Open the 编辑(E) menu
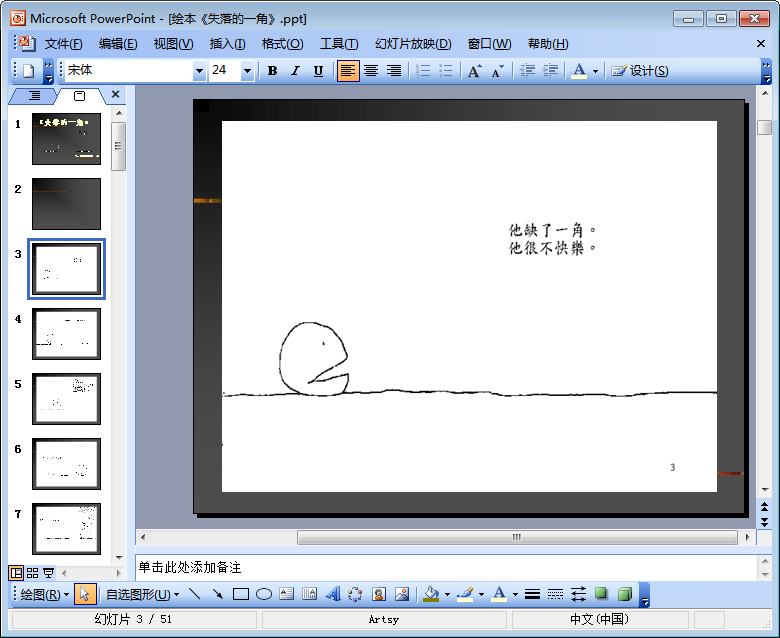Screen dimensions: 780x638 coord(118,44)
